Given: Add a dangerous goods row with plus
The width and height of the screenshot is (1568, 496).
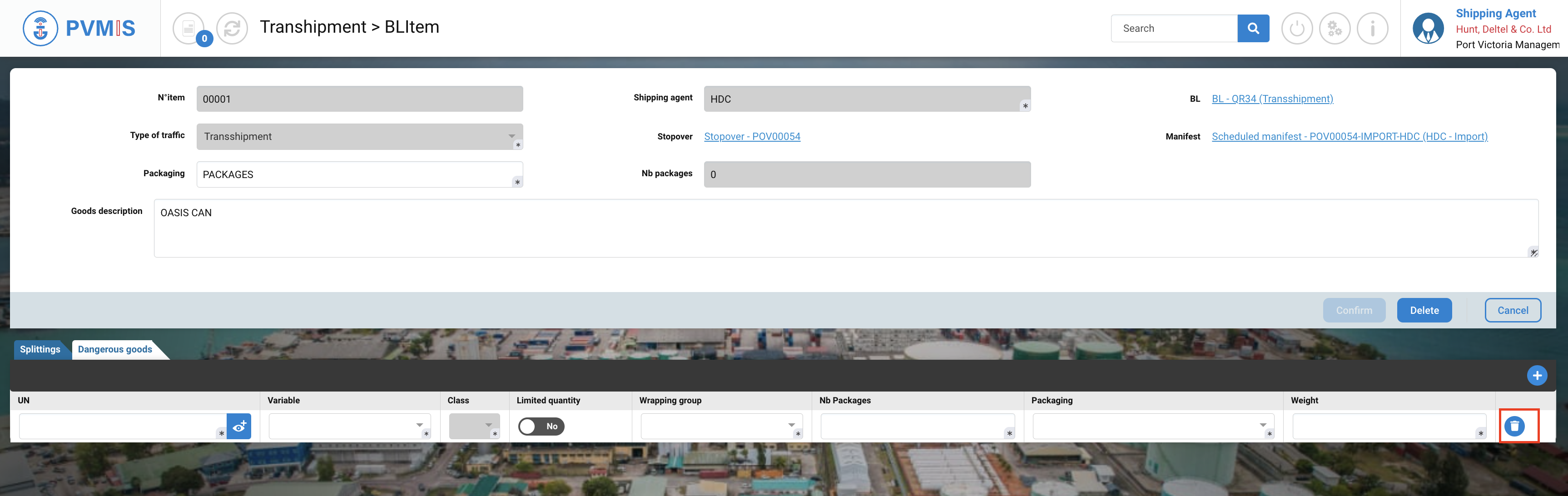Looking at the screenshot, I should click(1536, 376).
